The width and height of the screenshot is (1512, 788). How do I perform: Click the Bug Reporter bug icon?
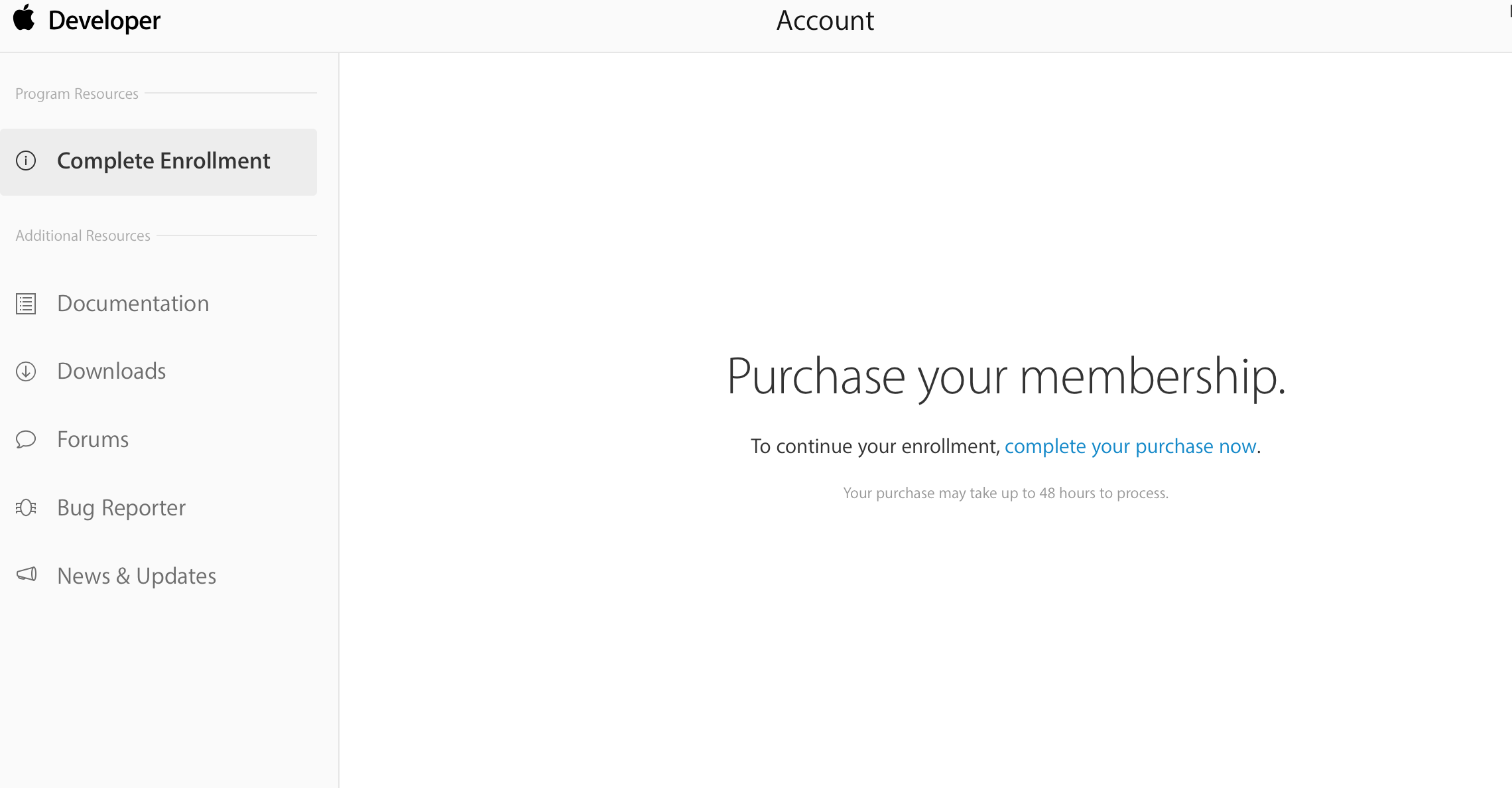(26, 508)
